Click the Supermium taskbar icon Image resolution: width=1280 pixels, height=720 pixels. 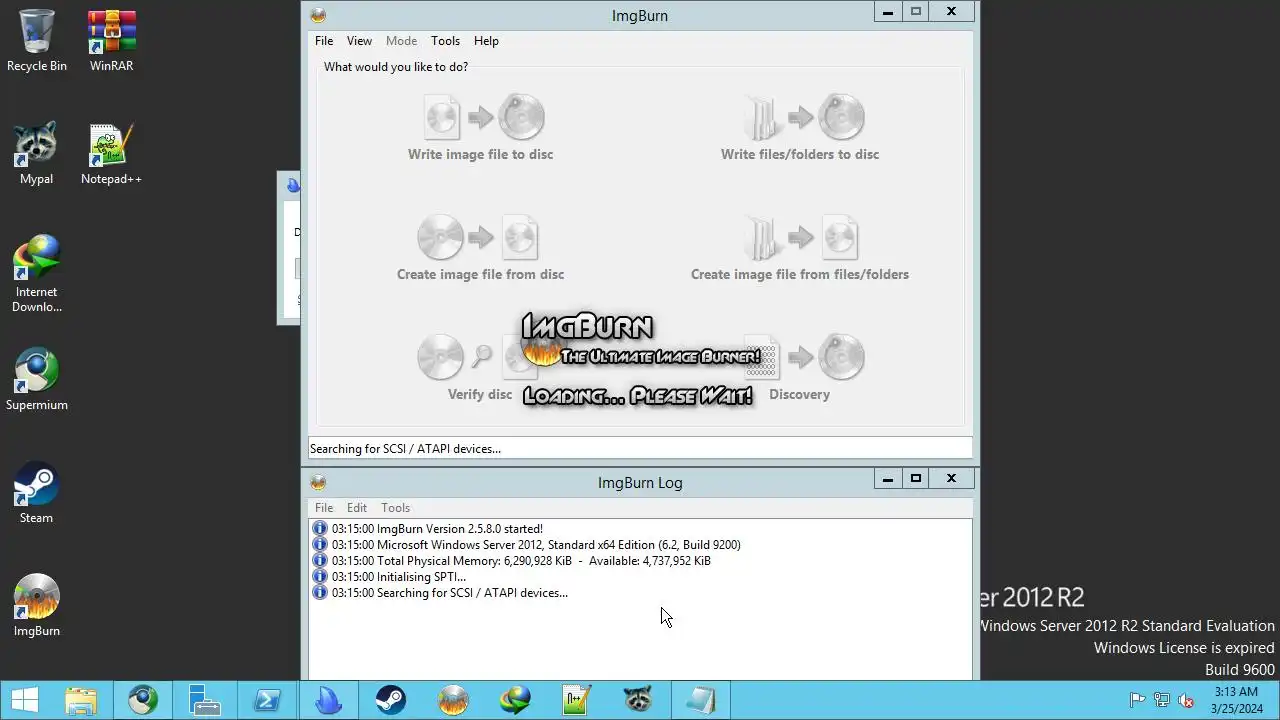point(143,700)
